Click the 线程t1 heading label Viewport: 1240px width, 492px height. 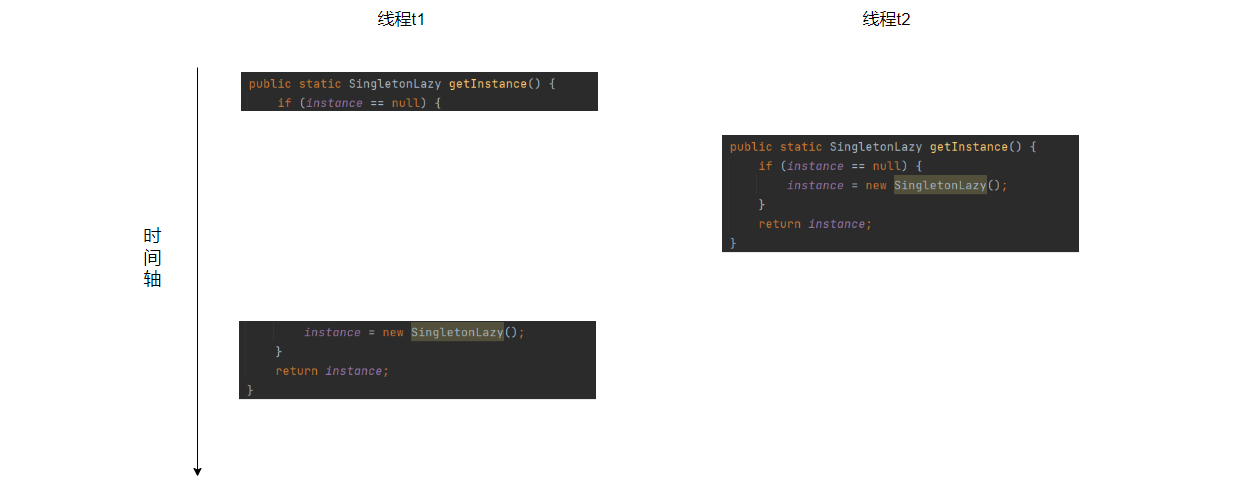coord(402,20)
